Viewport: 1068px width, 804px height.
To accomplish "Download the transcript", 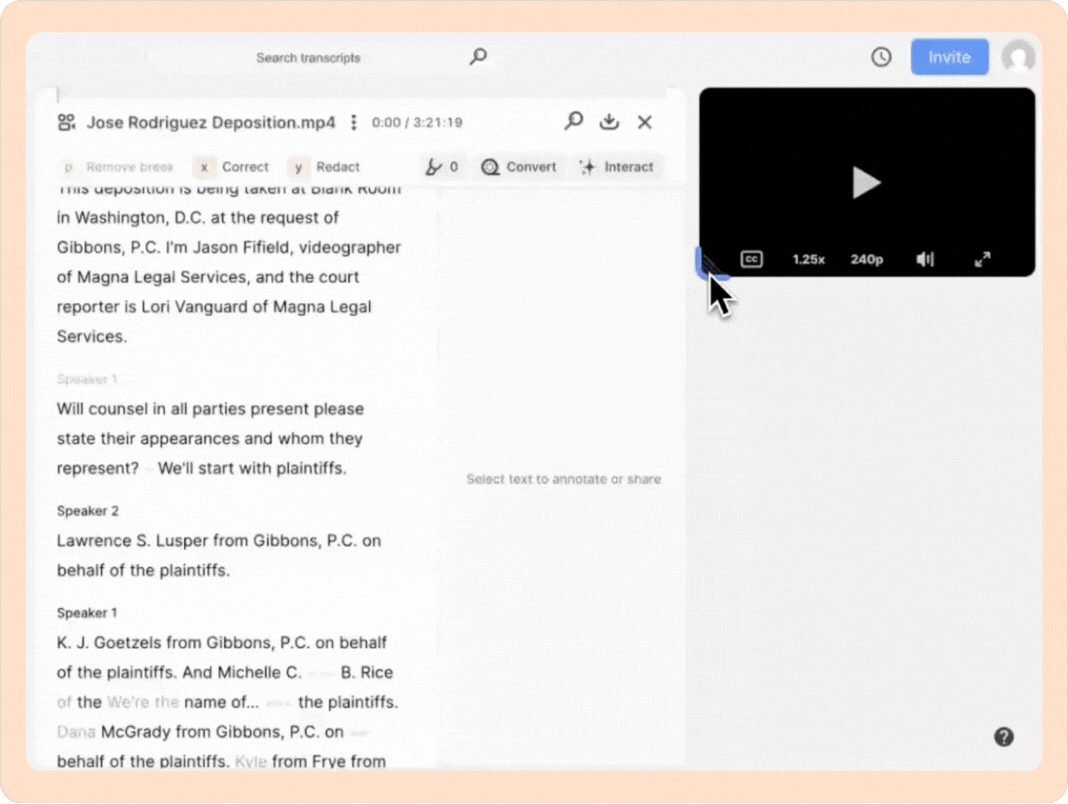I will coord(609,122).
